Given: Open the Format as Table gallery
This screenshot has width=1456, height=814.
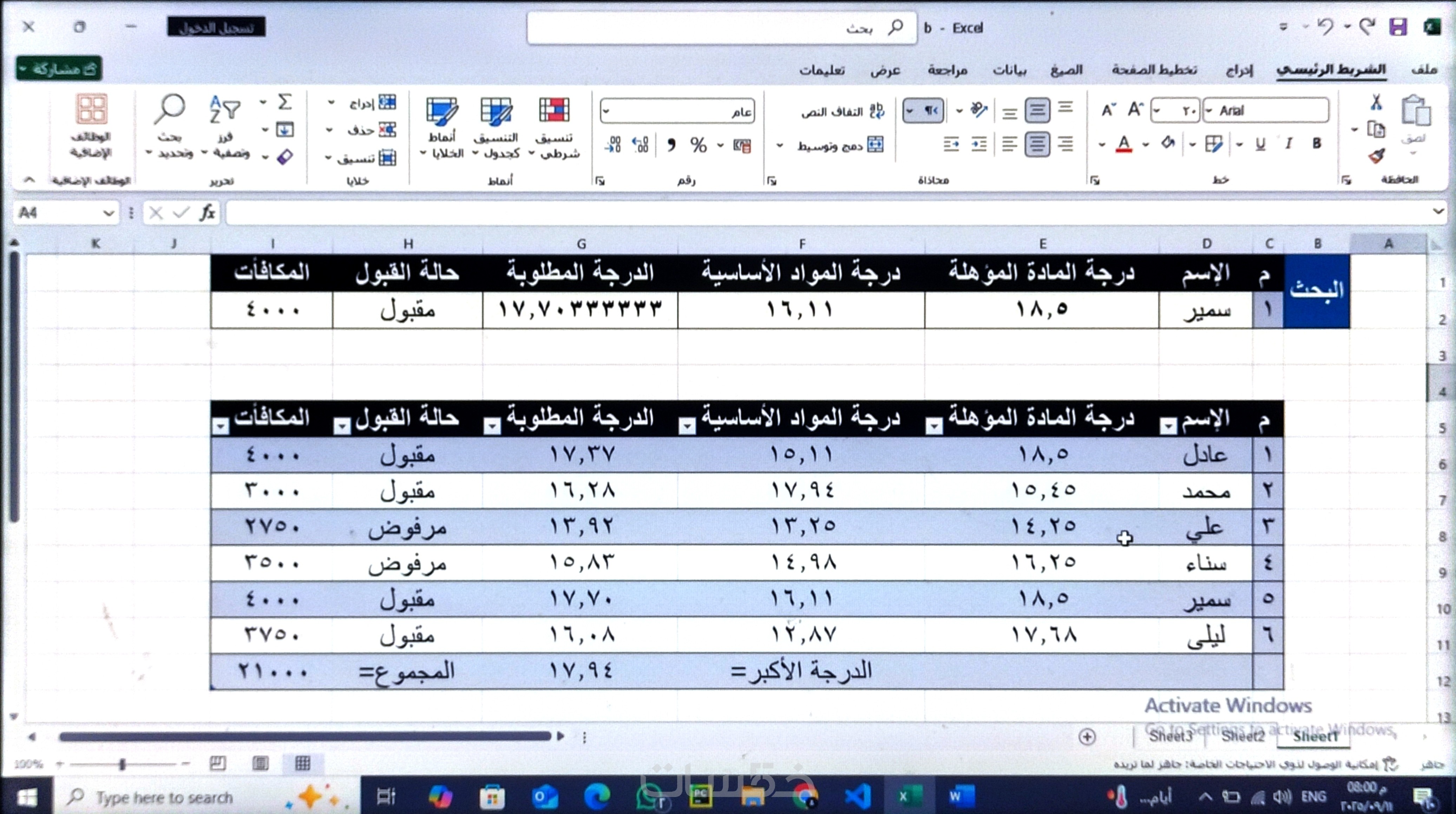Looking at the screenshot, I should (x=496, y=111).
